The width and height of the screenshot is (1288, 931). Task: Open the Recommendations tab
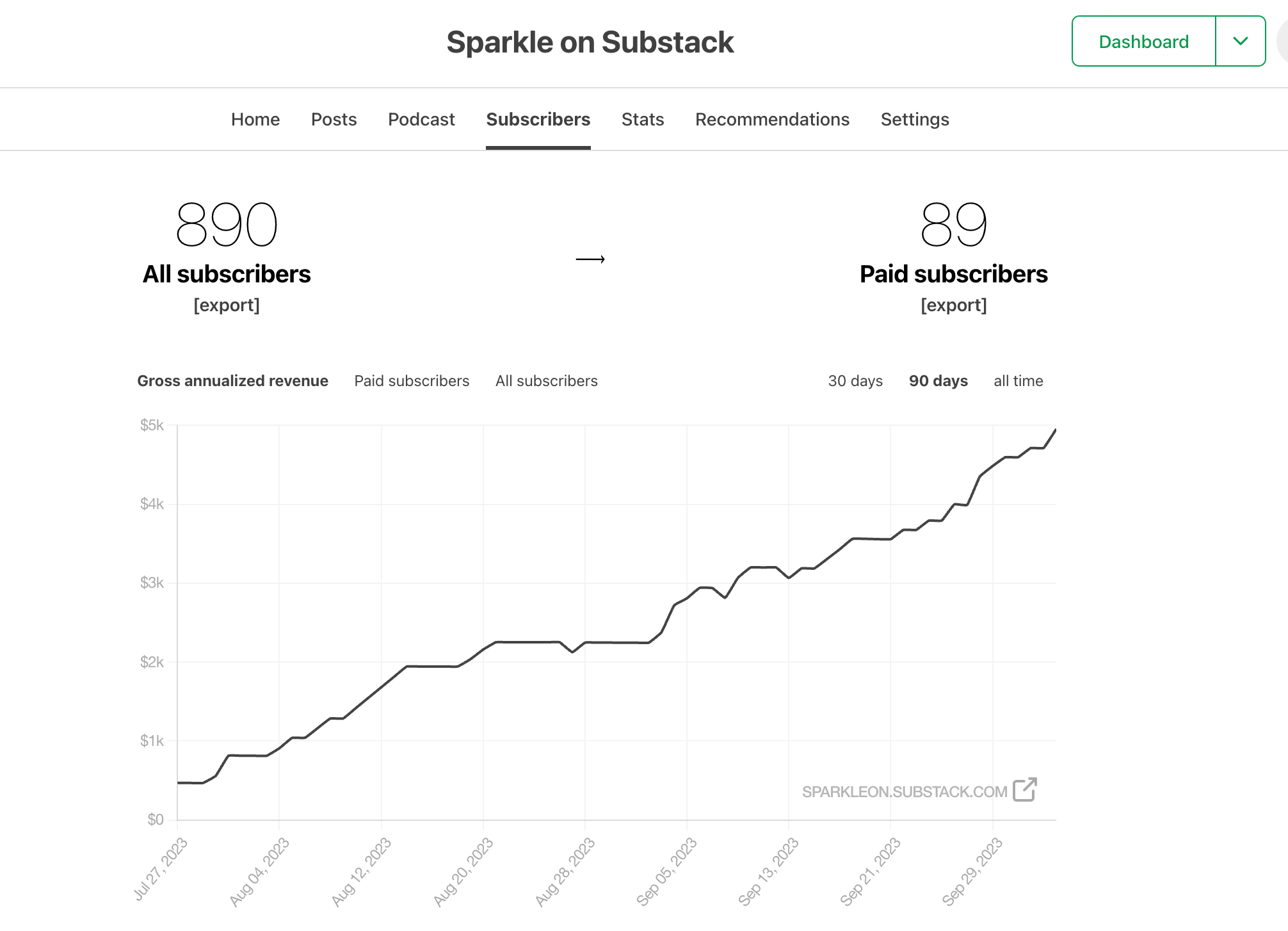tap(772, 119)
